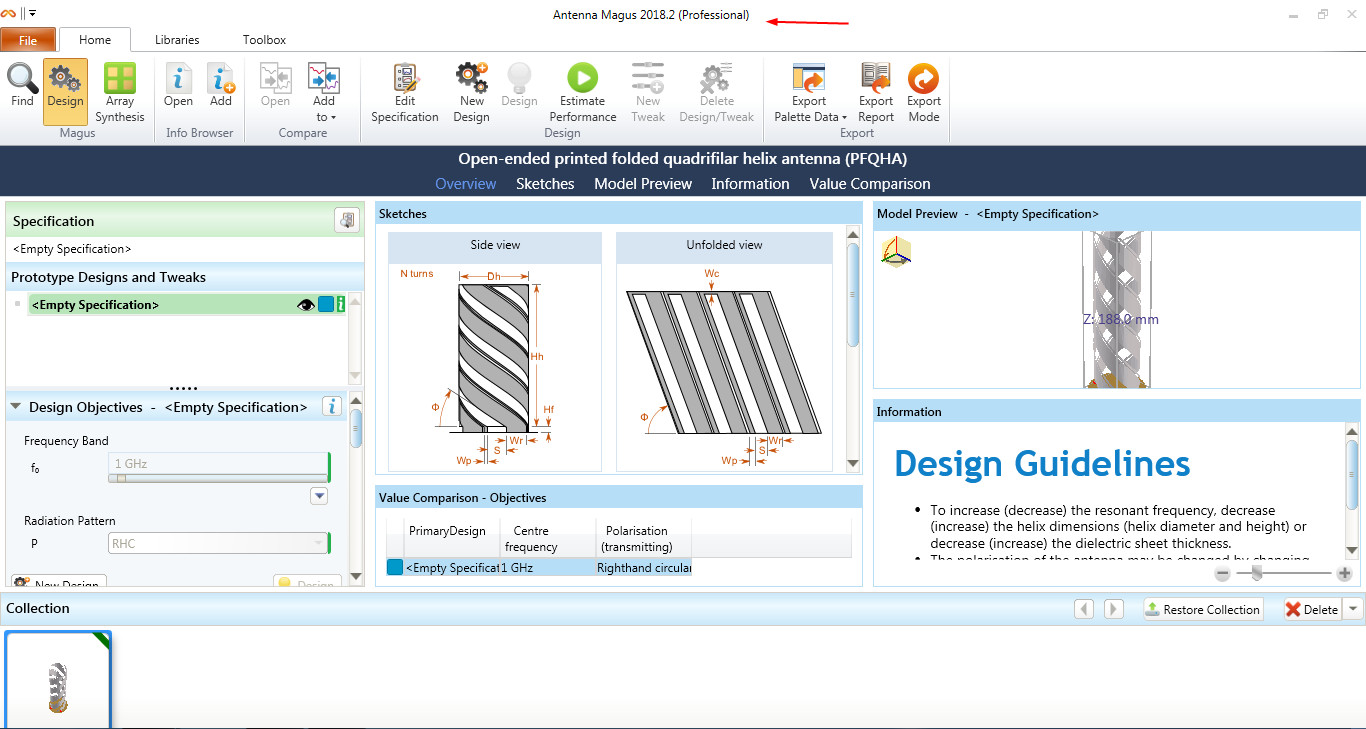The image size is (1366, 729).
Task: Go to the Overview view
Action: (466, 184)
